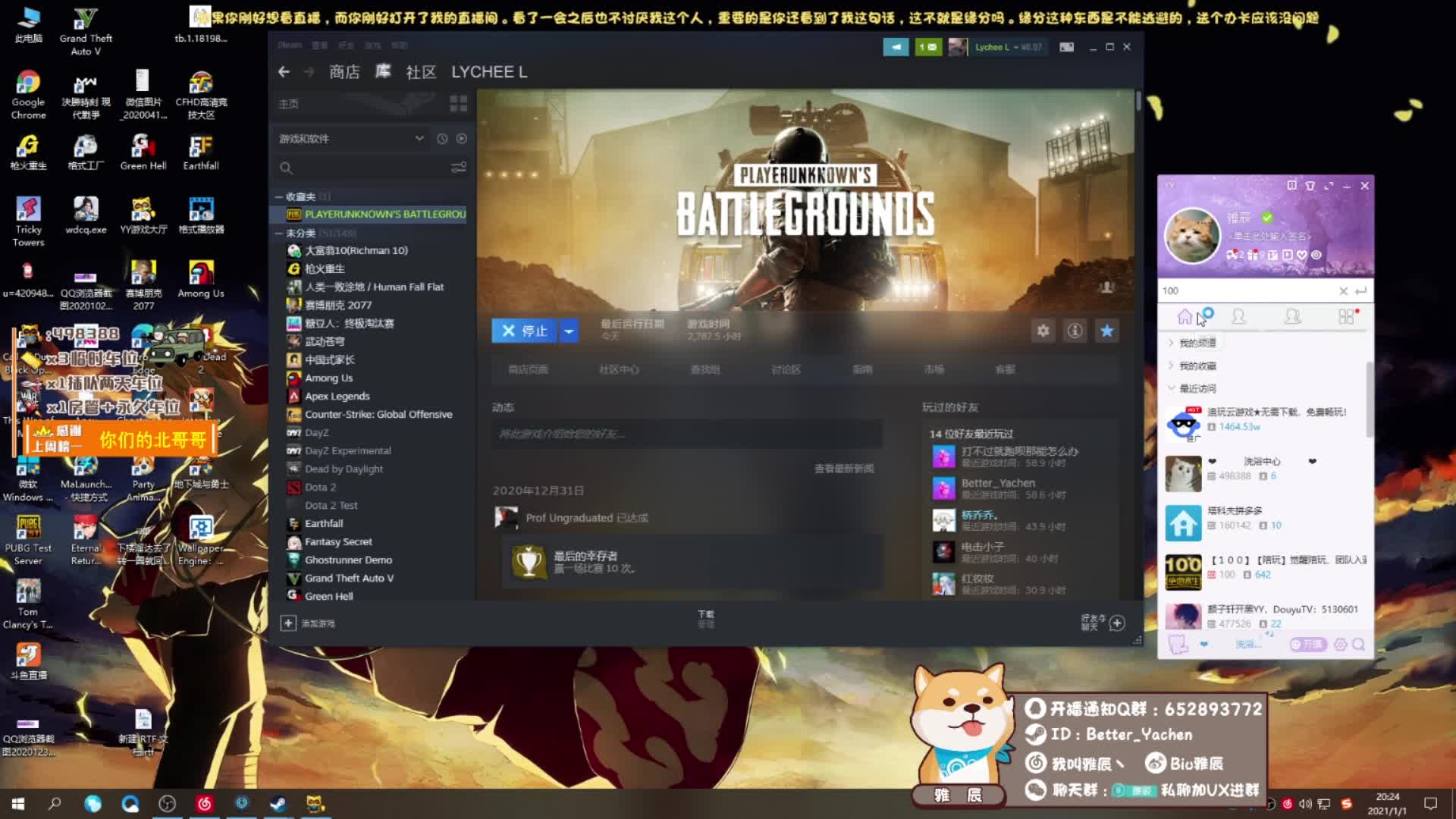Clear the YY search field X icon
Image resolution: width=1456 pixels, height=819 pixels.
tap(1343, 290)
